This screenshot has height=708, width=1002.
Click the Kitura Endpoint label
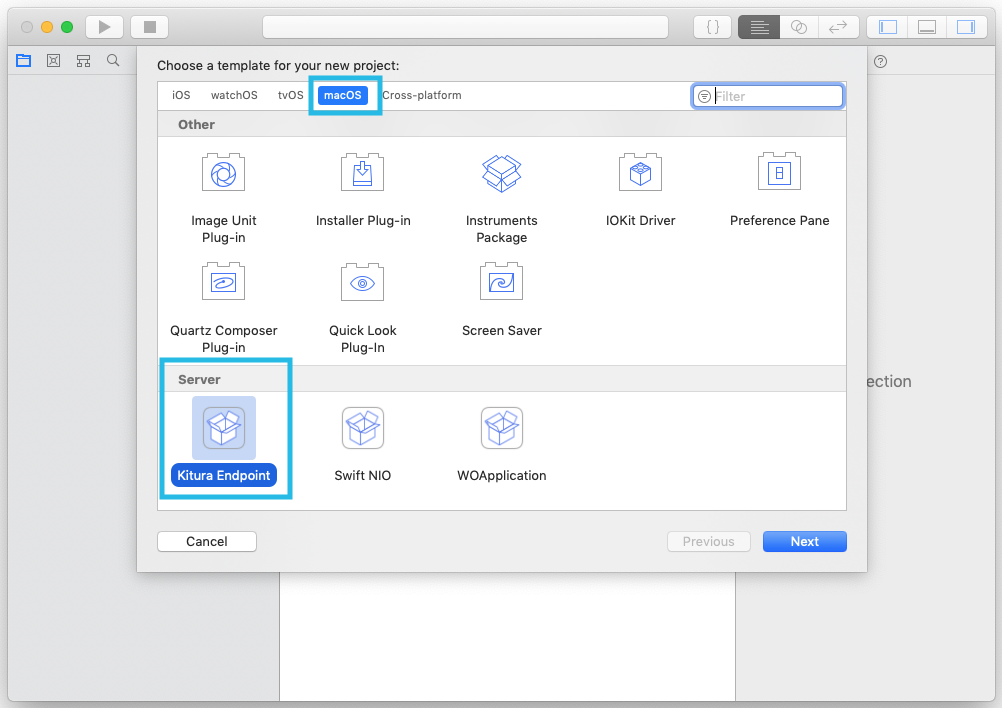coord(224,475)
